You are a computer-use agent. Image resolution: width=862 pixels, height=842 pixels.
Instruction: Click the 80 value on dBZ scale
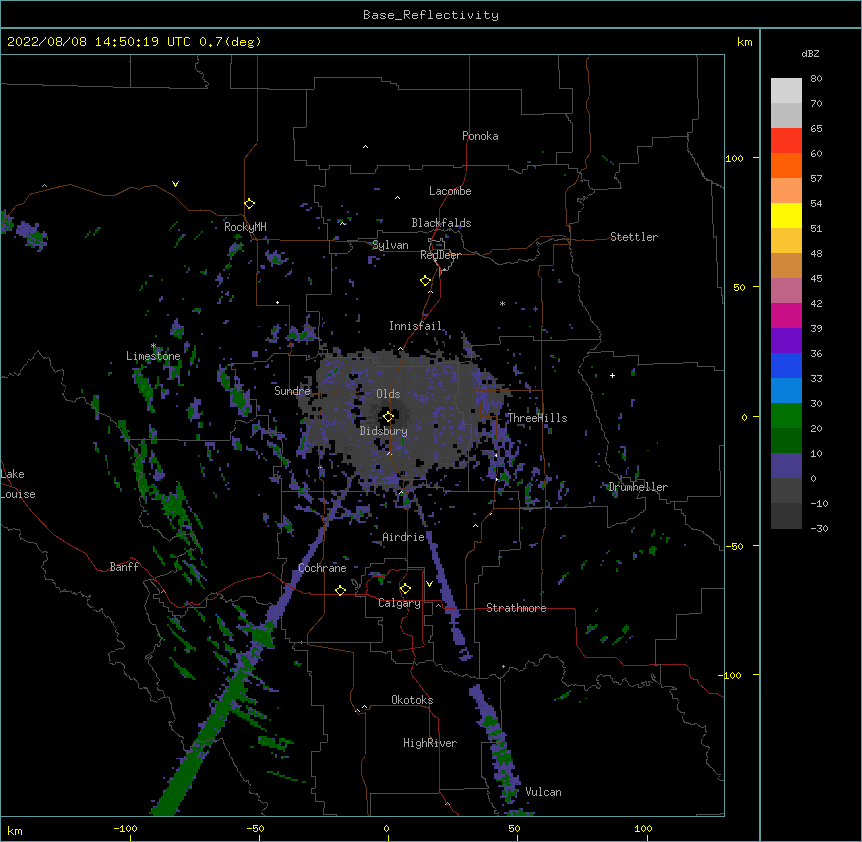pos(816,79)
